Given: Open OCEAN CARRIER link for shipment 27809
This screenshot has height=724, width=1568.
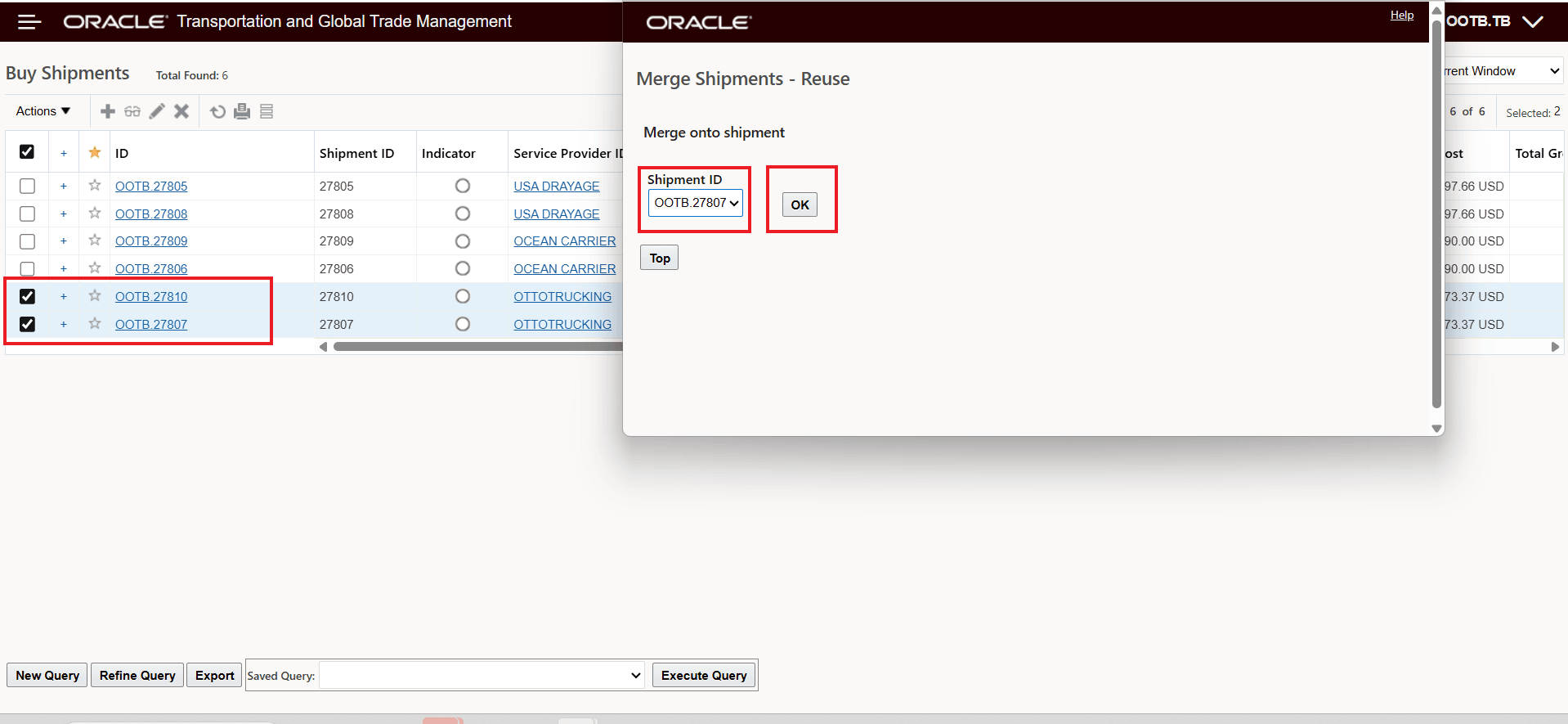Looking at the screenshot, I should point(565,241).
